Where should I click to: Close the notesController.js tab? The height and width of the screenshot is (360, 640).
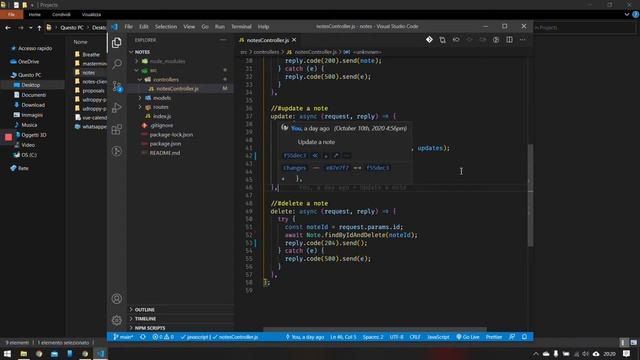(x=294, y=40)
